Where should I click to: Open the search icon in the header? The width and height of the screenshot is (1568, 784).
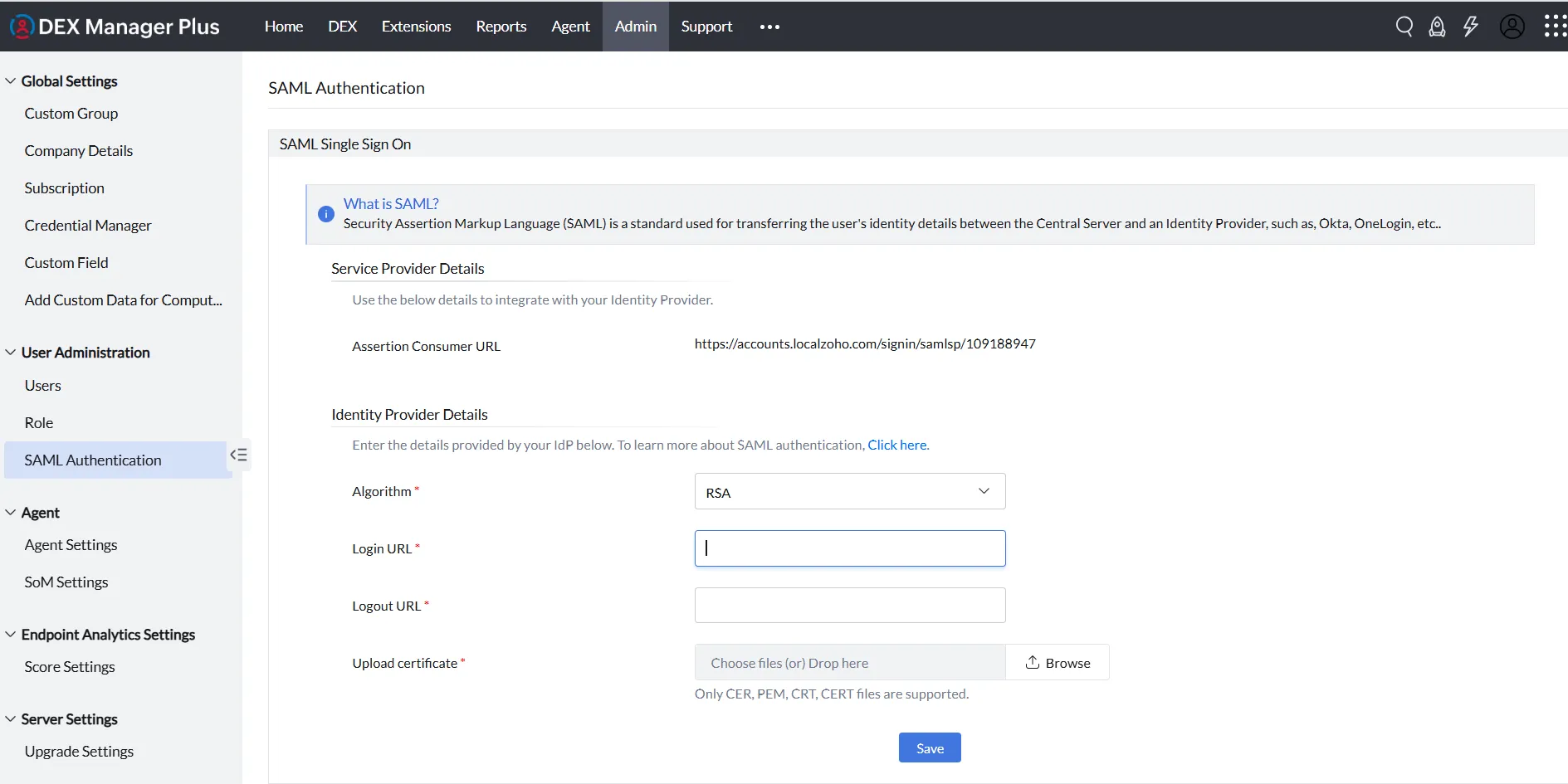[x=1404, y=27]
